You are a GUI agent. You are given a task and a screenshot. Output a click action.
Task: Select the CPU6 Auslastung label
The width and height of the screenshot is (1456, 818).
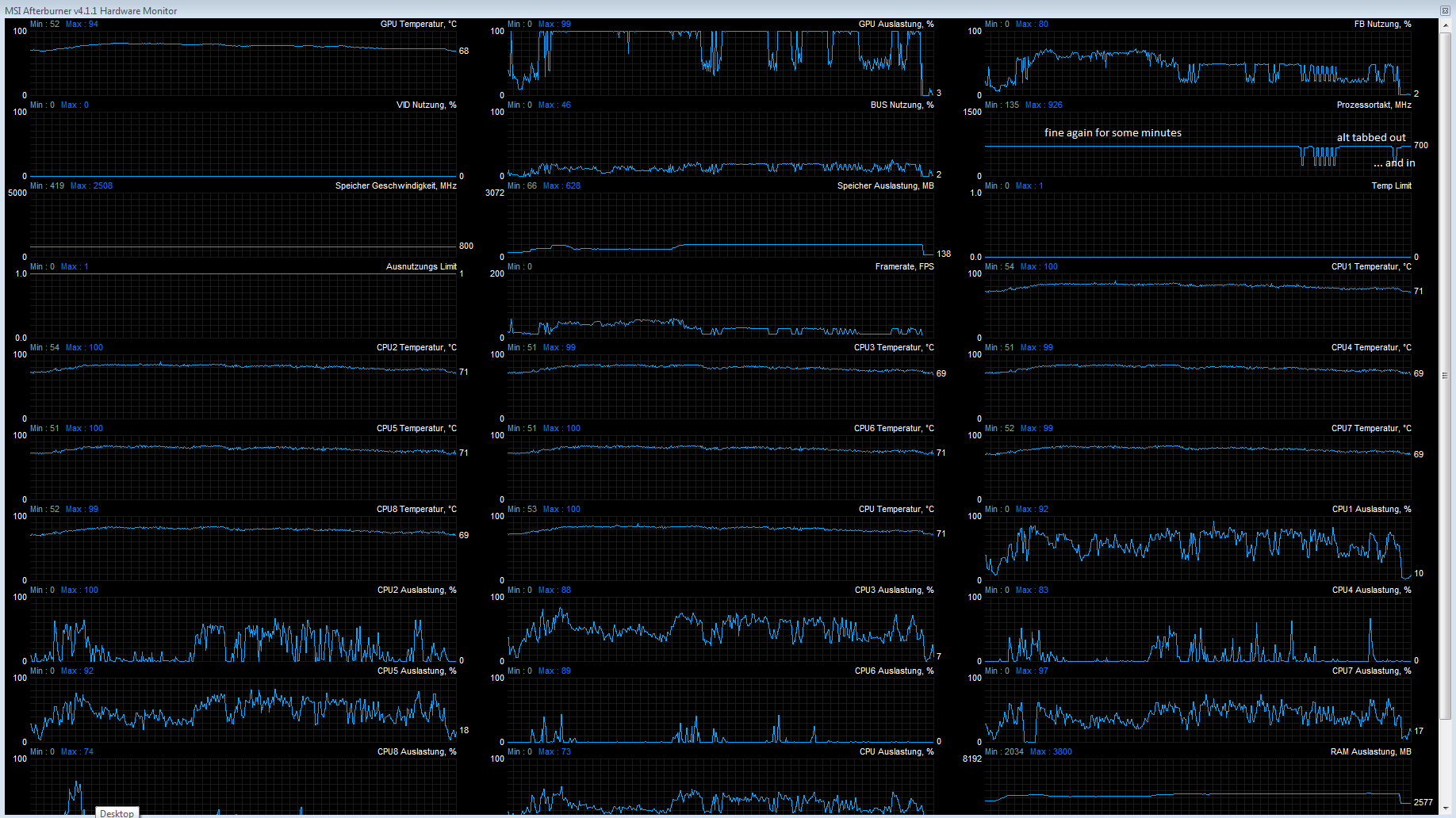(x=894, y=671)
